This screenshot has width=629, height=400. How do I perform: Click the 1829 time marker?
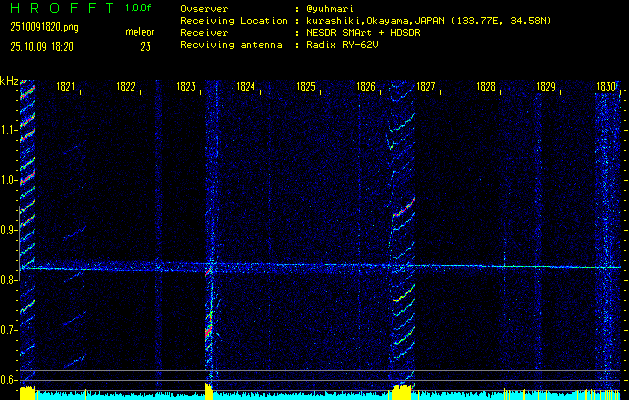546,86
